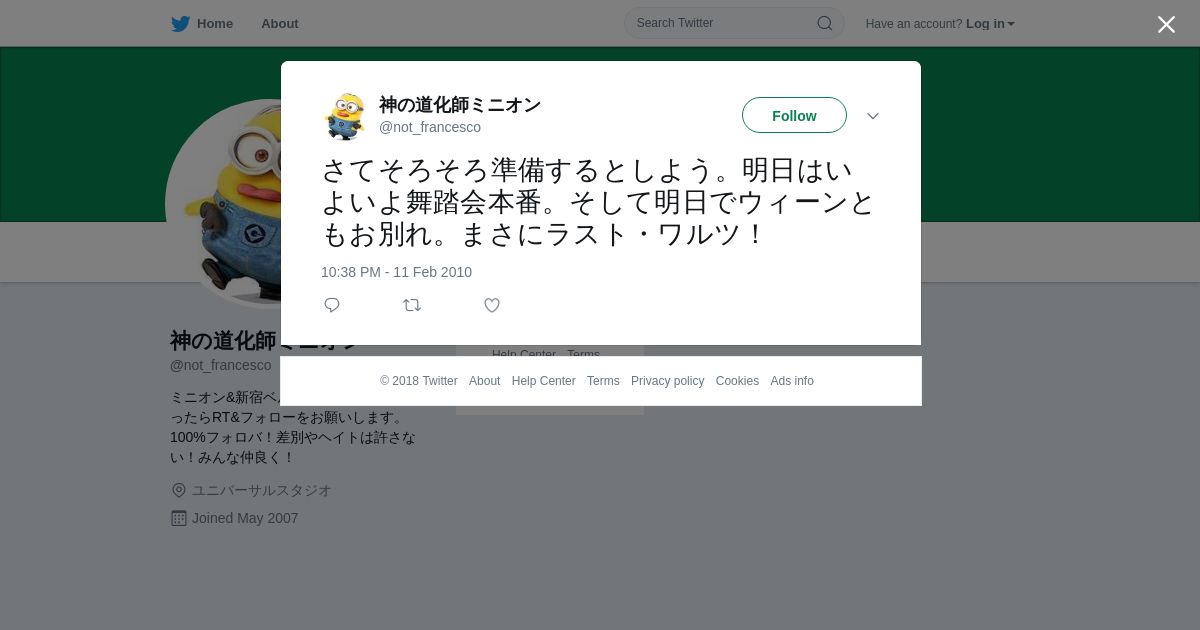Open the Ads info link
This screenshot has width=1200, height=630.
click(792, 381)
